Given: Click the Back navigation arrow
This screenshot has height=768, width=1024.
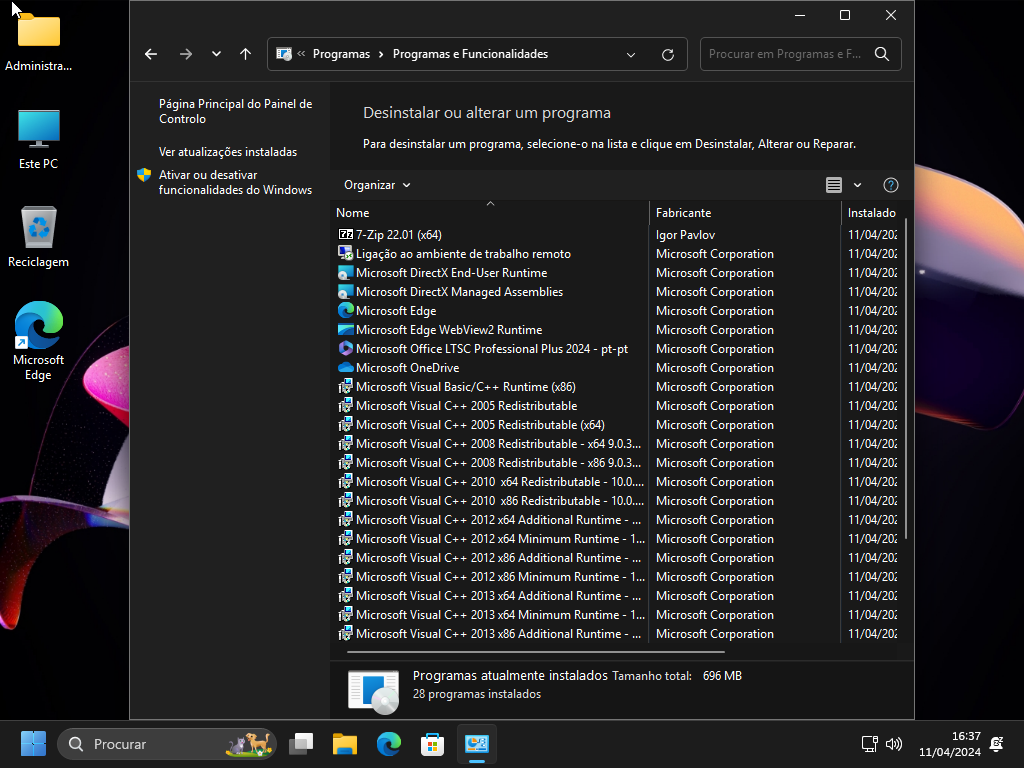Looking at the screenshot, I should click(151, 54).
